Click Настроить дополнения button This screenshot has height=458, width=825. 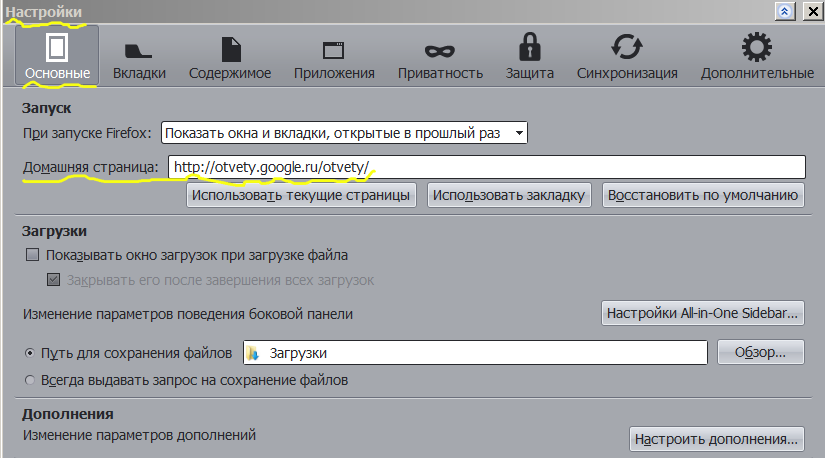point(716,439)
